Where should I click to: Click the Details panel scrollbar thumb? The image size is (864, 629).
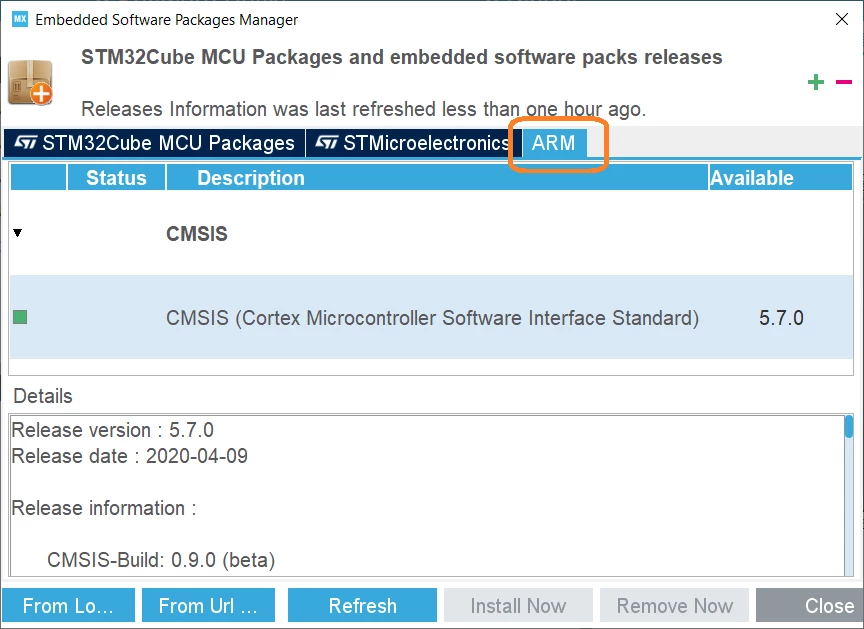[x=849, y=427]
